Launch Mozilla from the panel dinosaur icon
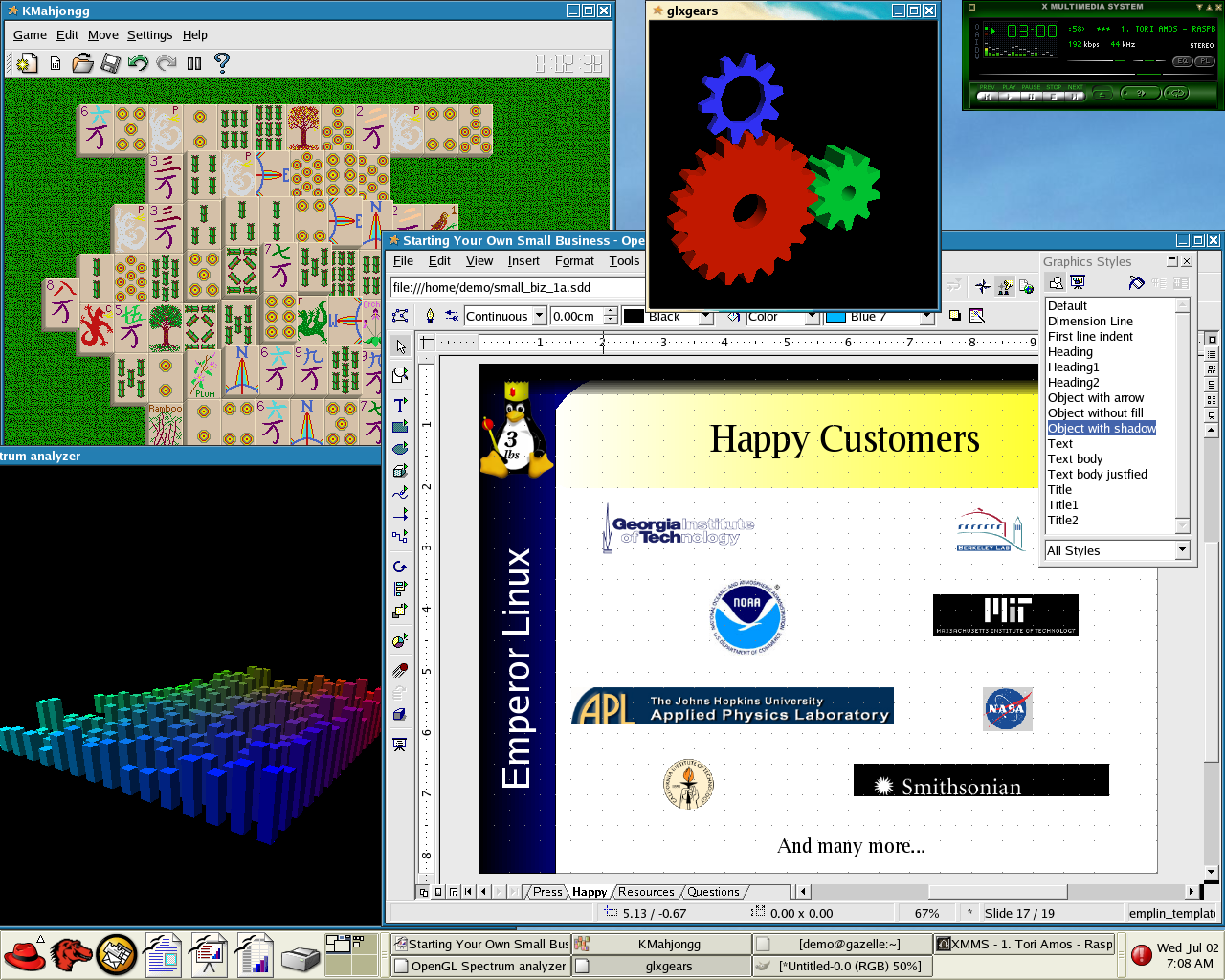 coord(72,954)
